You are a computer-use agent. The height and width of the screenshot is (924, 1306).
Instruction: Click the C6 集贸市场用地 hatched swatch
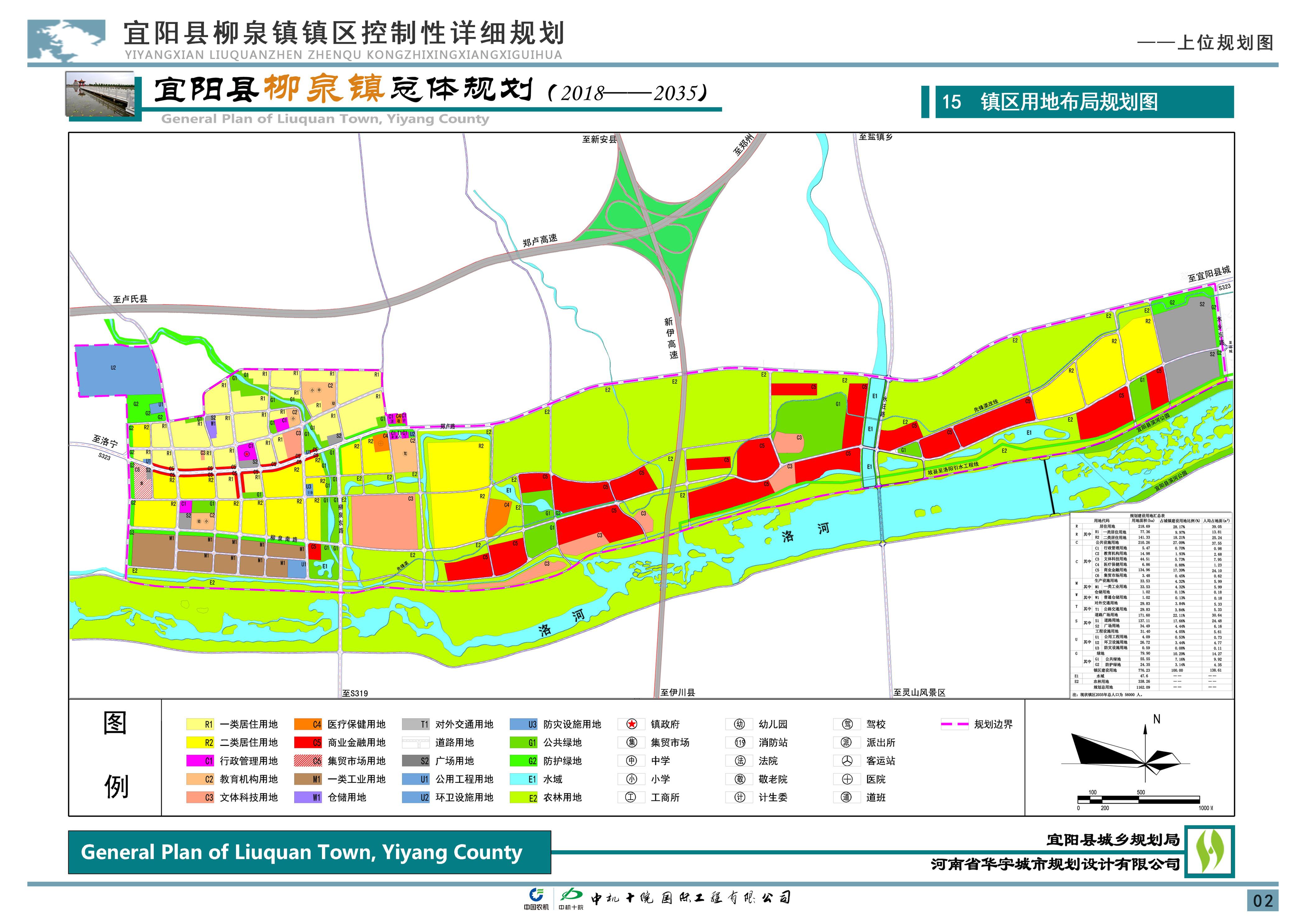coord(308,761)
